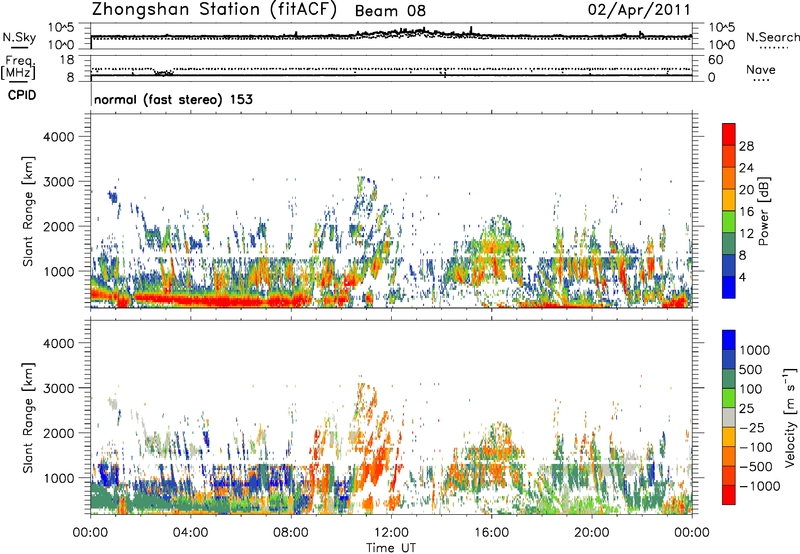Select the 25 label on velocity colorbar
This screenshot has height=554, width=800.
[746, 409]
